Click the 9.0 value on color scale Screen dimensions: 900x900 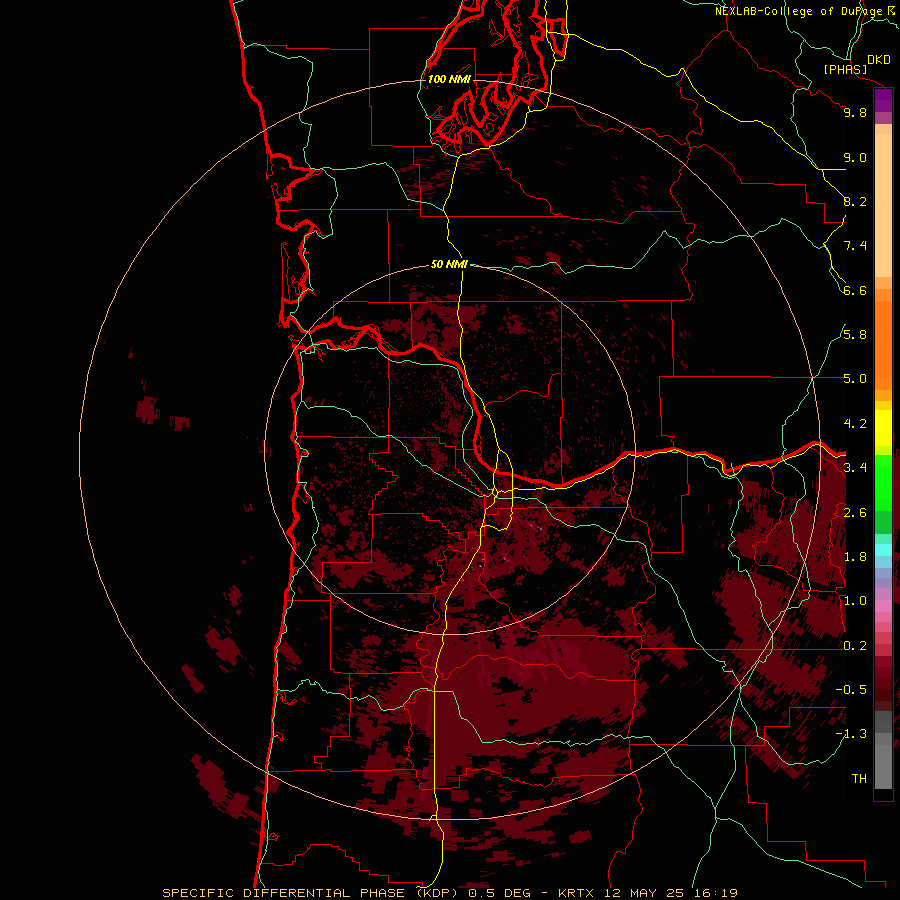855,157
